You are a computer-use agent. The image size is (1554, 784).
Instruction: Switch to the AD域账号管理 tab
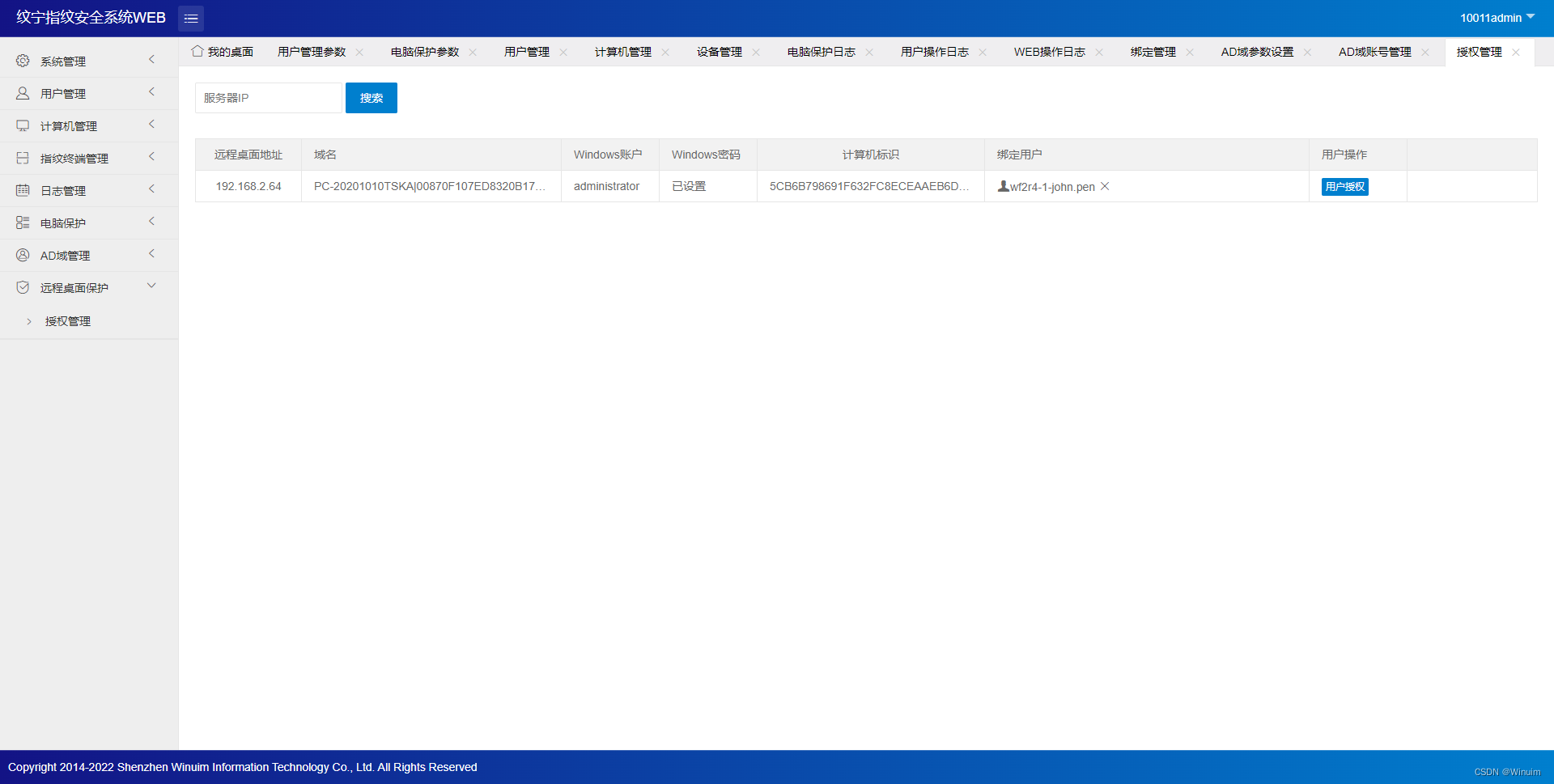tap(1374, 52)
